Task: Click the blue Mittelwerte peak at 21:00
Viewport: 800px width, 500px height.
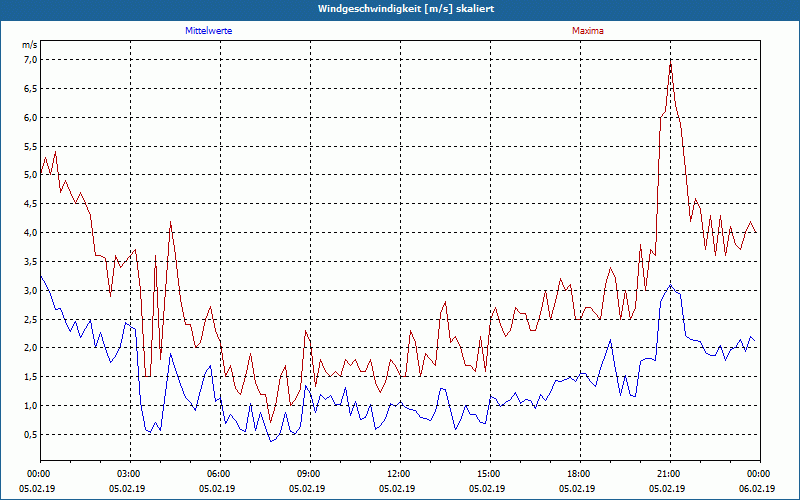Action: tap(670, 285)
